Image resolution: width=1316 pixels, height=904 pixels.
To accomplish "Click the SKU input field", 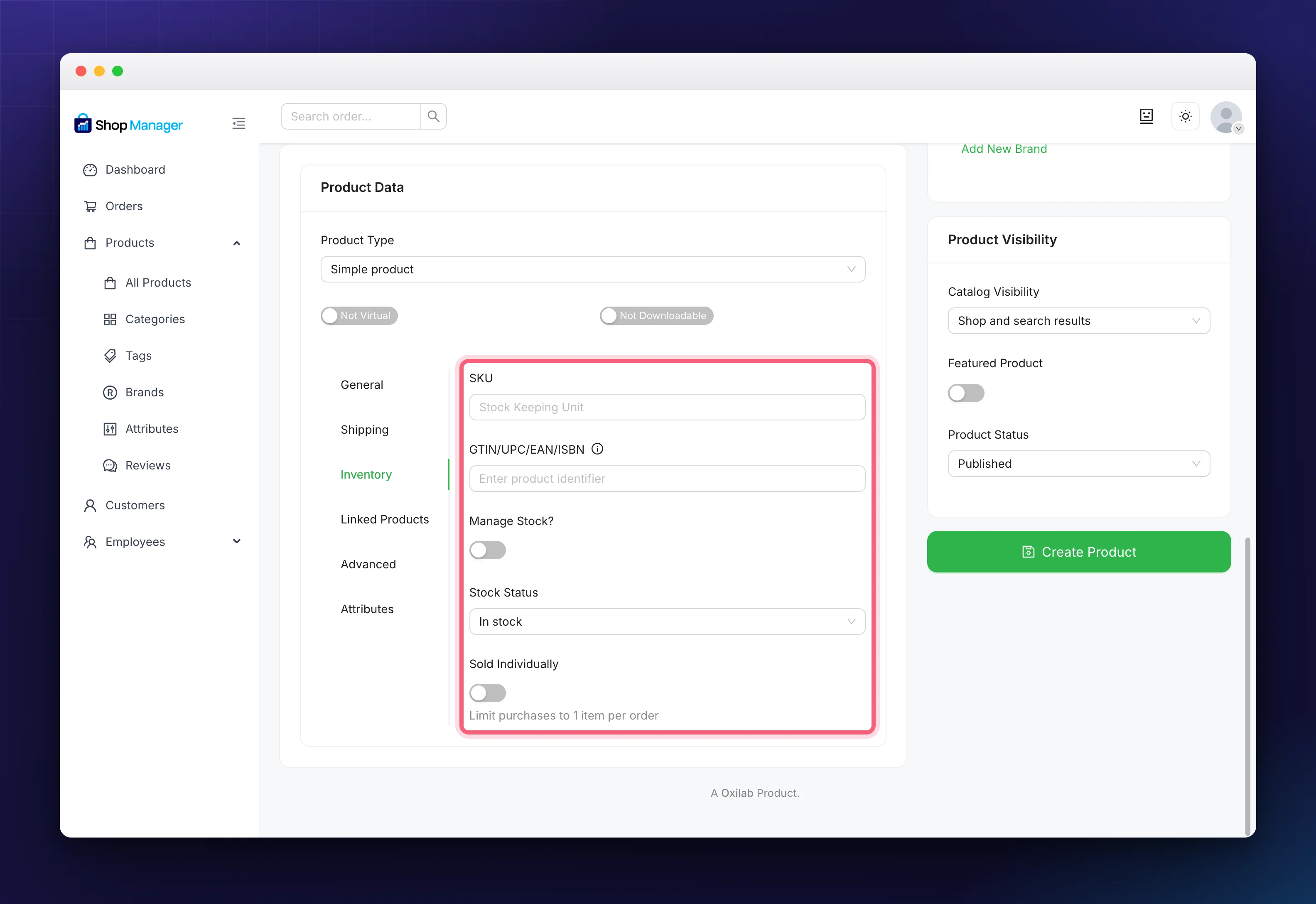I will pyautogui.click(x=667, y=407).
